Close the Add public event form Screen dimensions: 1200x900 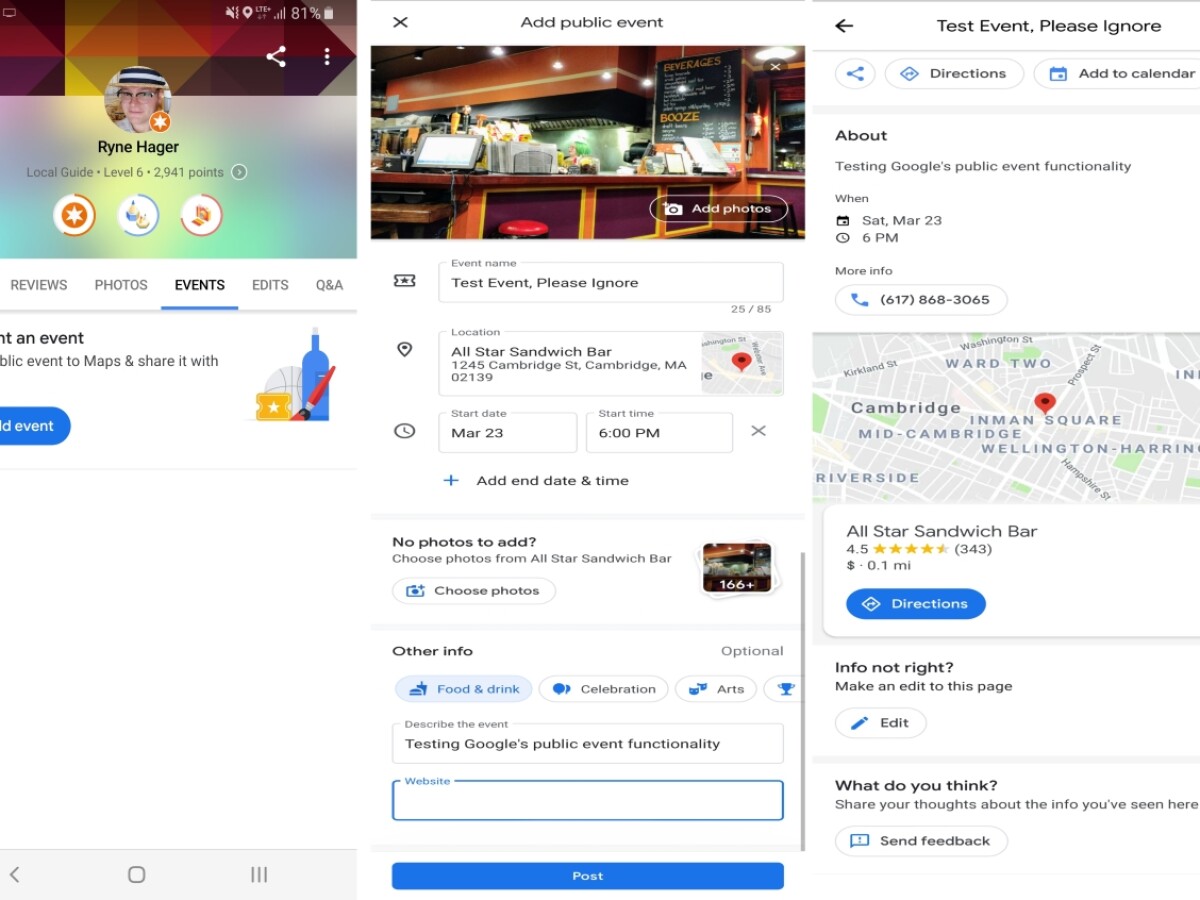point(400,22)
